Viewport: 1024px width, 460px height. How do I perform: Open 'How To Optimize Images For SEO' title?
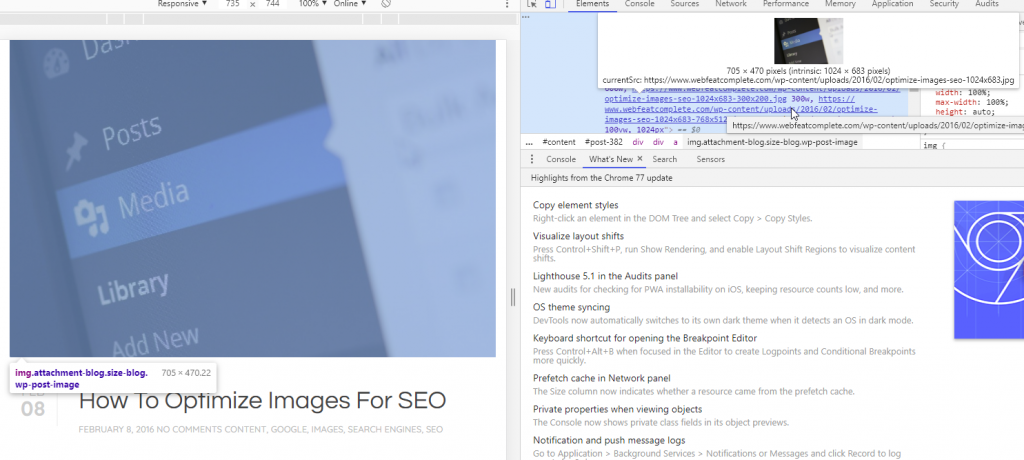pos(262,401)
